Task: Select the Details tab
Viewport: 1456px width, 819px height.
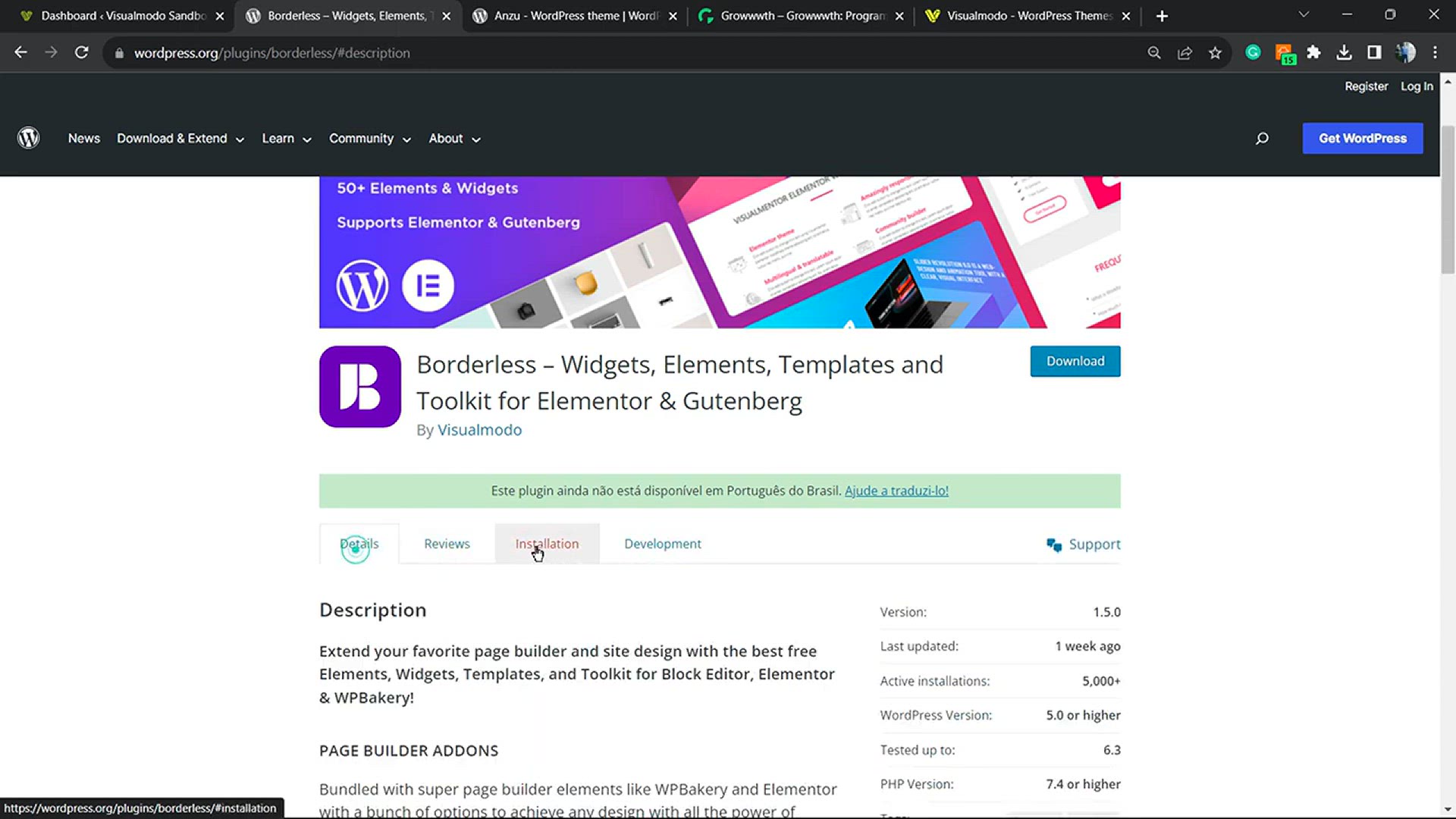Action: point(359,544)
